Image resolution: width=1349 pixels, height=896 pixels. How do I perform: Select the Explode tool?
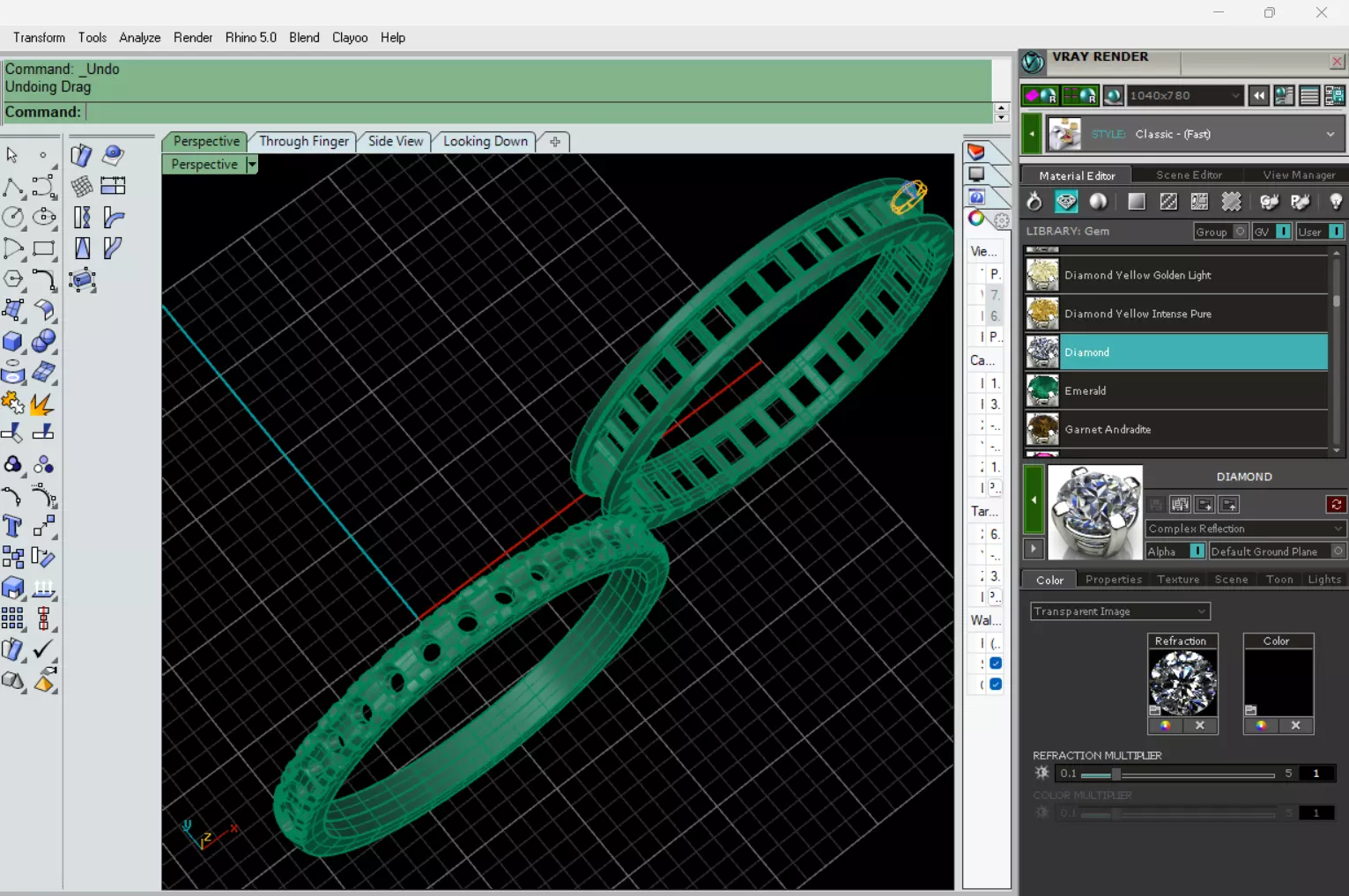click(41, 404)
